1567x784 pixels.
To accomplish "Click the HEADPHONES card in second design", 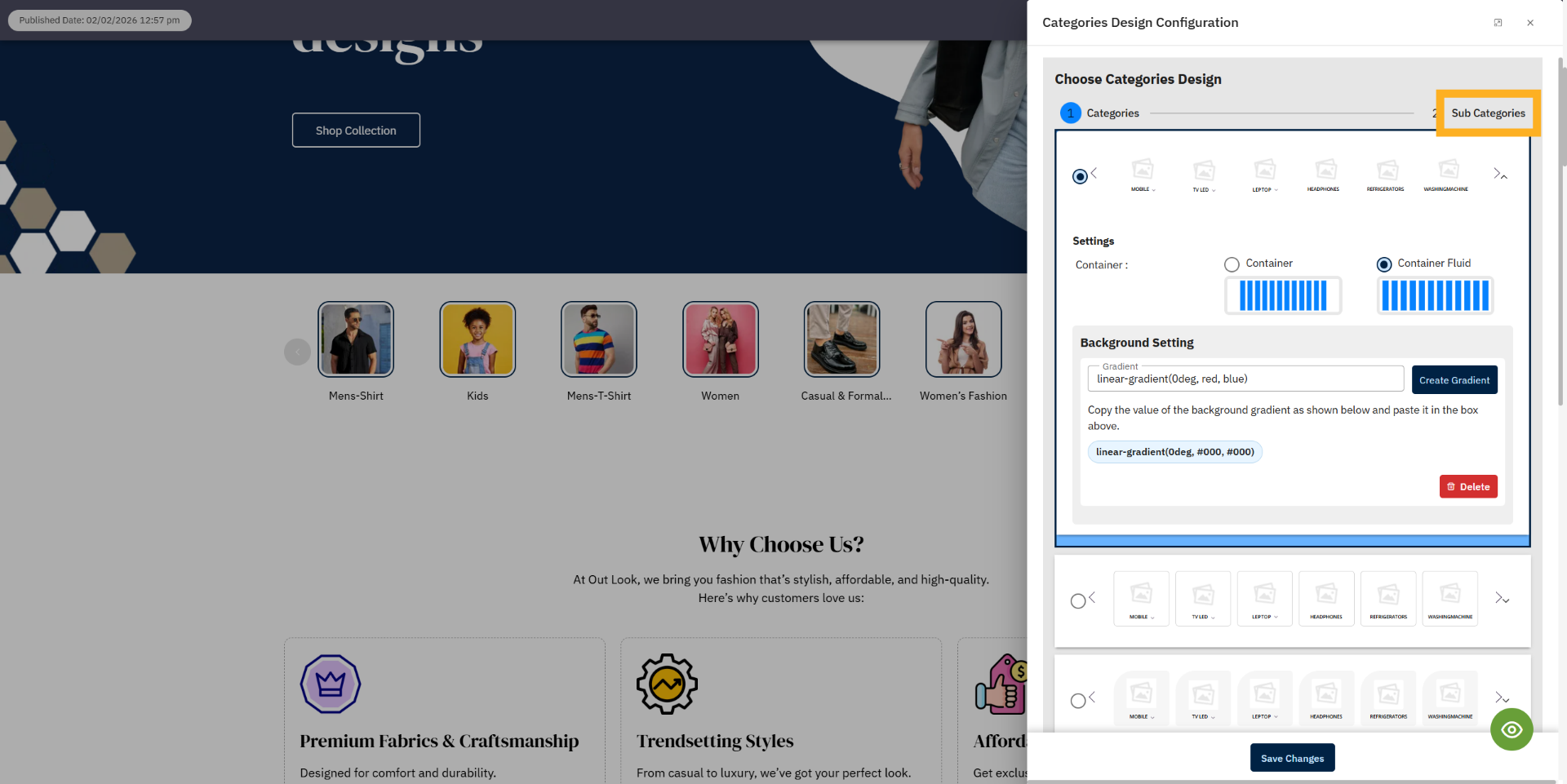I will tap(1326, 599).
